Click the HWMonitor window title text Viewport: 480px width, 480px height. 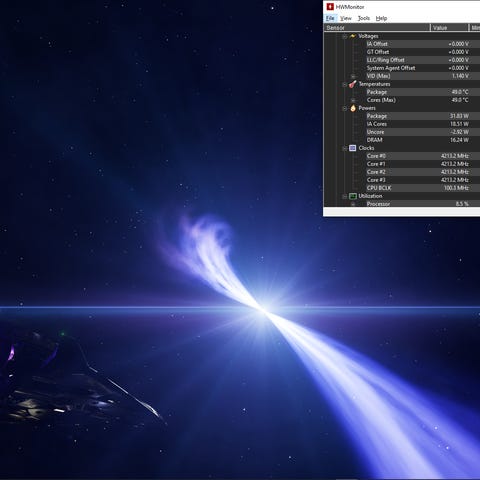pos(350,7)
